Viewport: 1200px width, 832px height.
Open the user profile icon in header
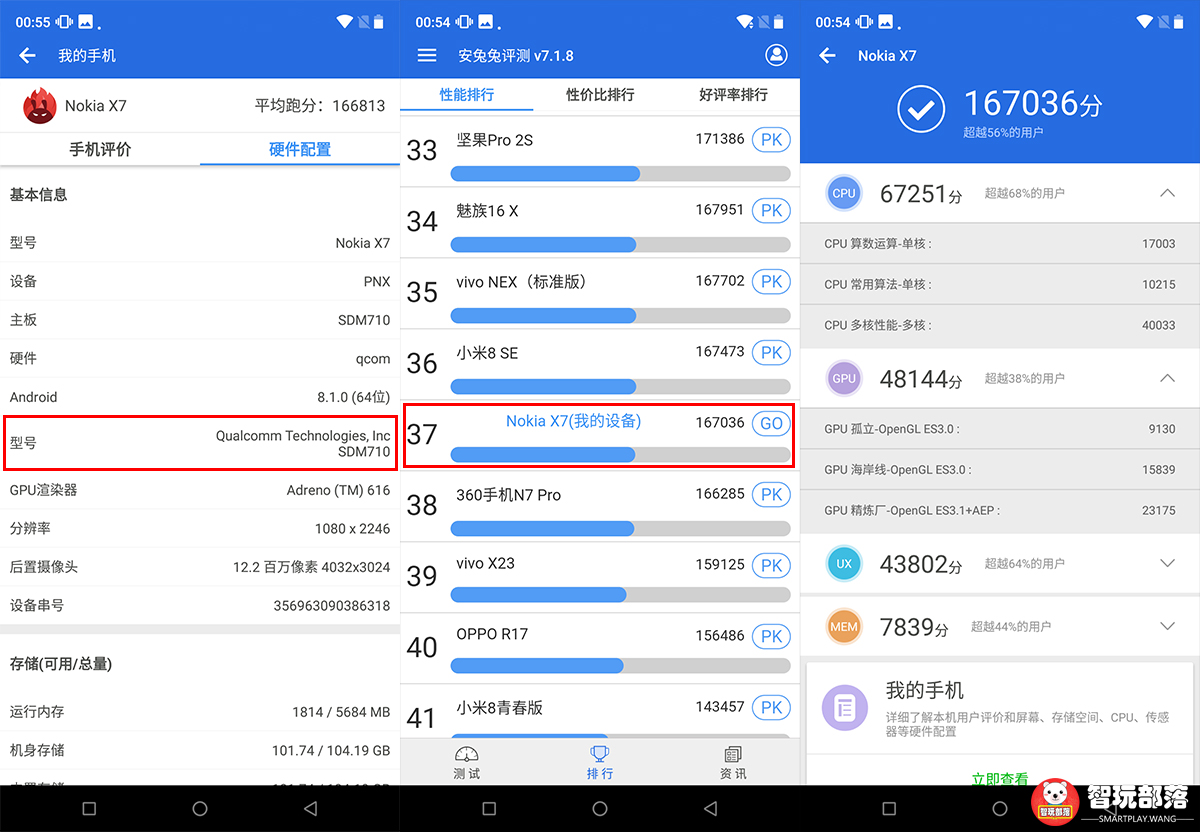tap(776, 55)
